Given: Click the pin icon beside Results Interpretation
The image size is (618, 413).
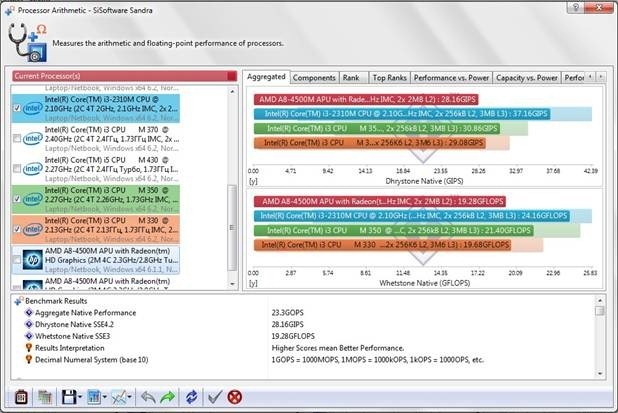Looking at the screenshot, I should click(29, 348).
